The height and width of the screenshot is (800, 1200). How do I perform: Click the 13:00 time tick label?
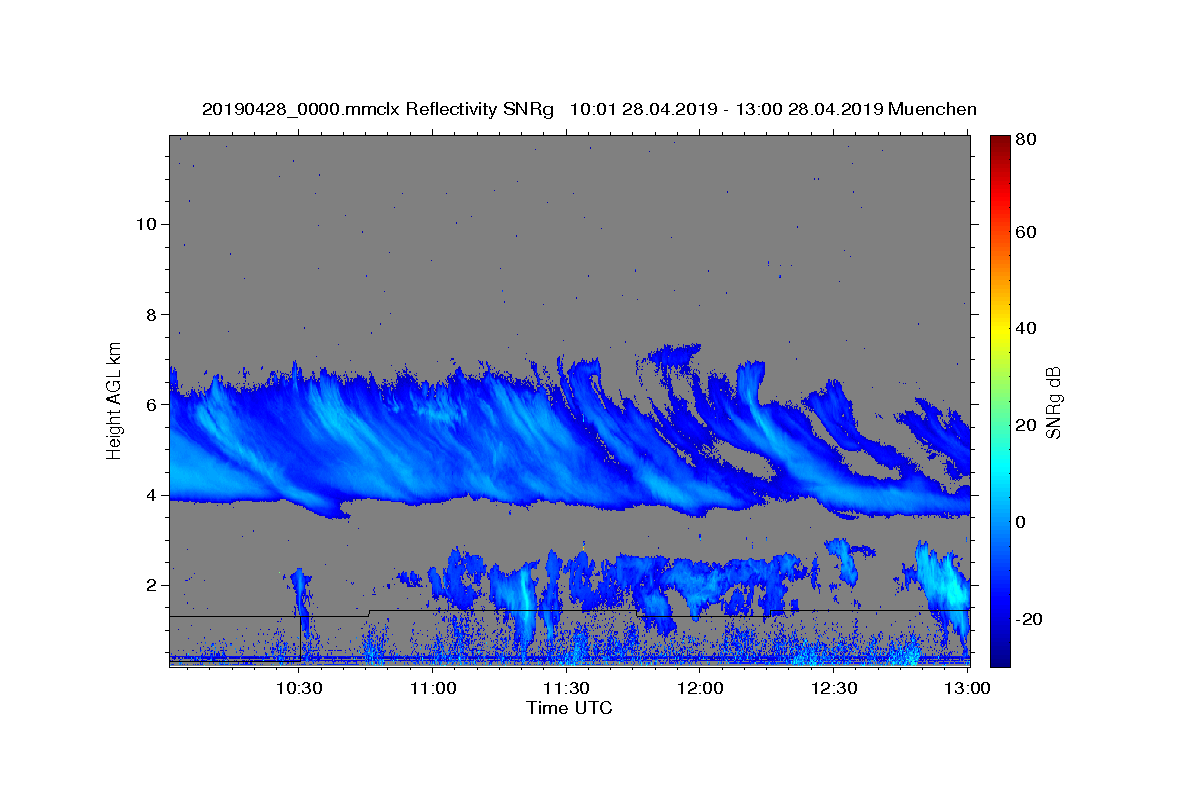[967, 688]
